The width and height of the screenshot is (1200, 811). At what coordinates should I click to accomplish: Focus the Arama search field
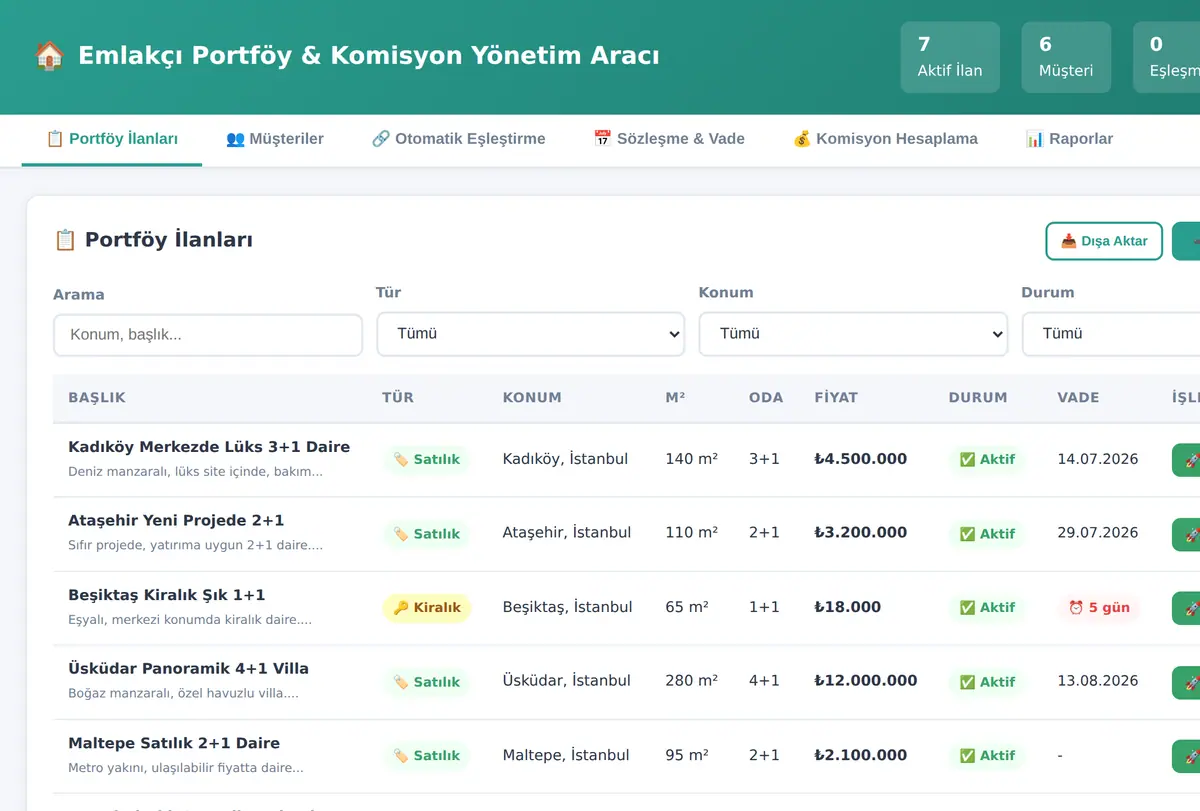pos(208,335)
